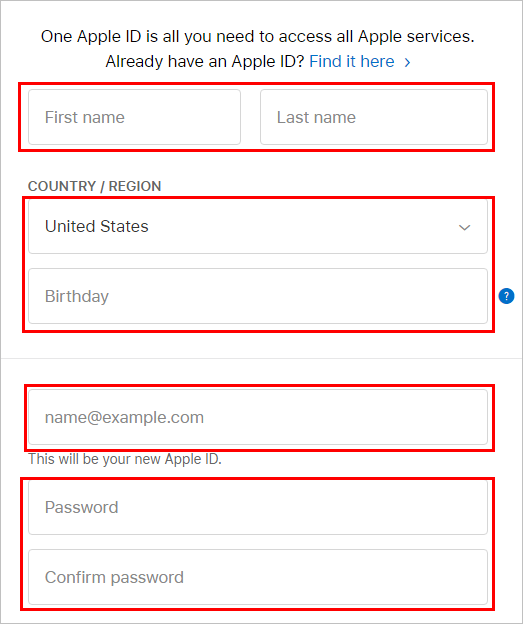Image resolution: width=523 pixels, height=624 pixels.
Task: Click the United States text in selector
Action: pyautogui.click(x=97, y=226)
